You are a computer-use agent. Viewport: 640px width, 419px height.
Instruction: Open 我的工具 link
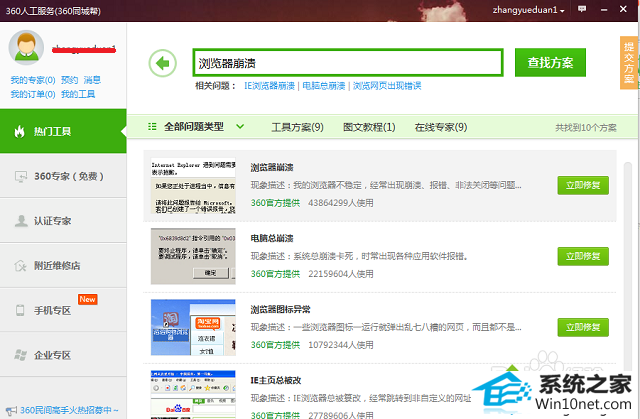[x=78, y=94]
